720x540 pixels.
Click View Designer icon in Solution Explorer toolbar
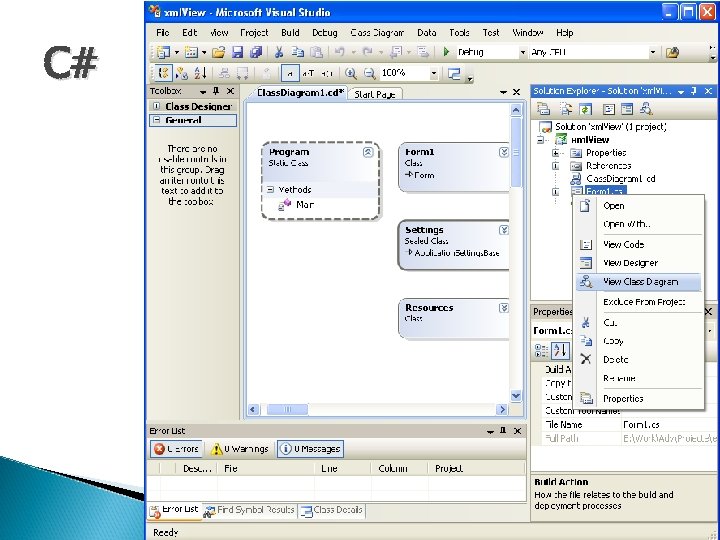tap(627, 109)
